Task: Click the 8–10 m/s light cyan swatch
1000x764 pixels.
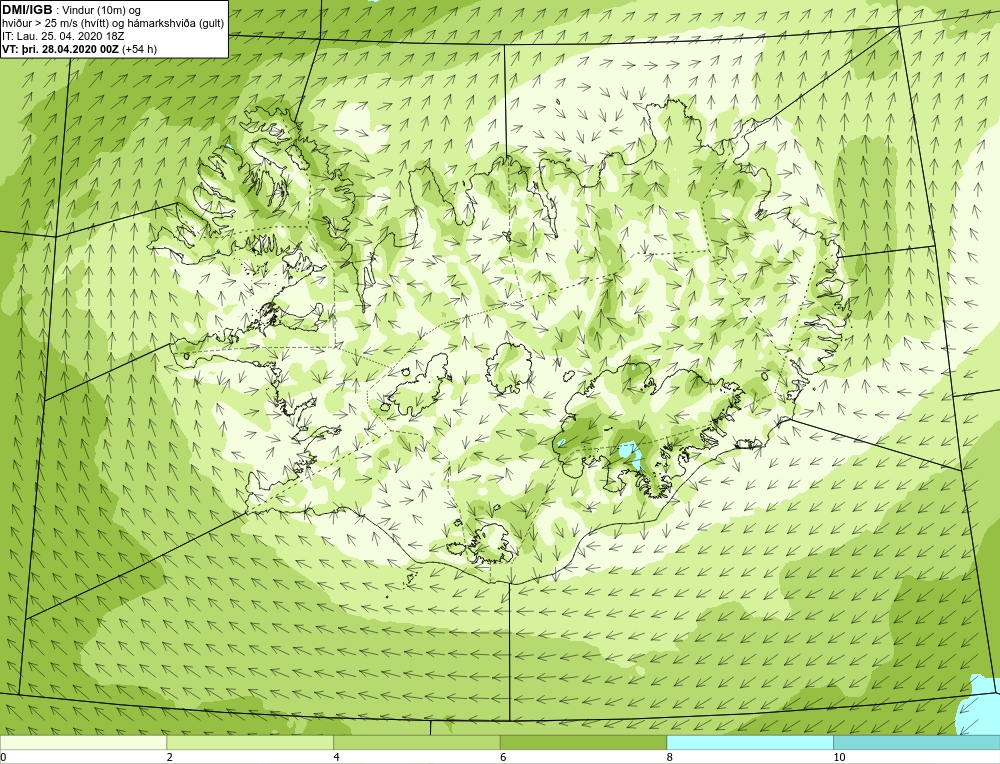Action: pyautogui.click(x=750, y=742)
